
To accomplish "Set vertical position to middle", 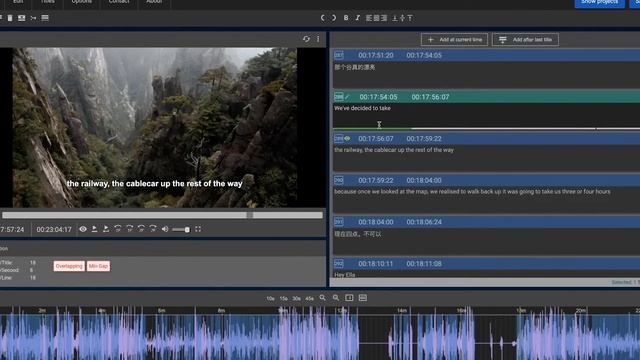I will click(402, 18).
